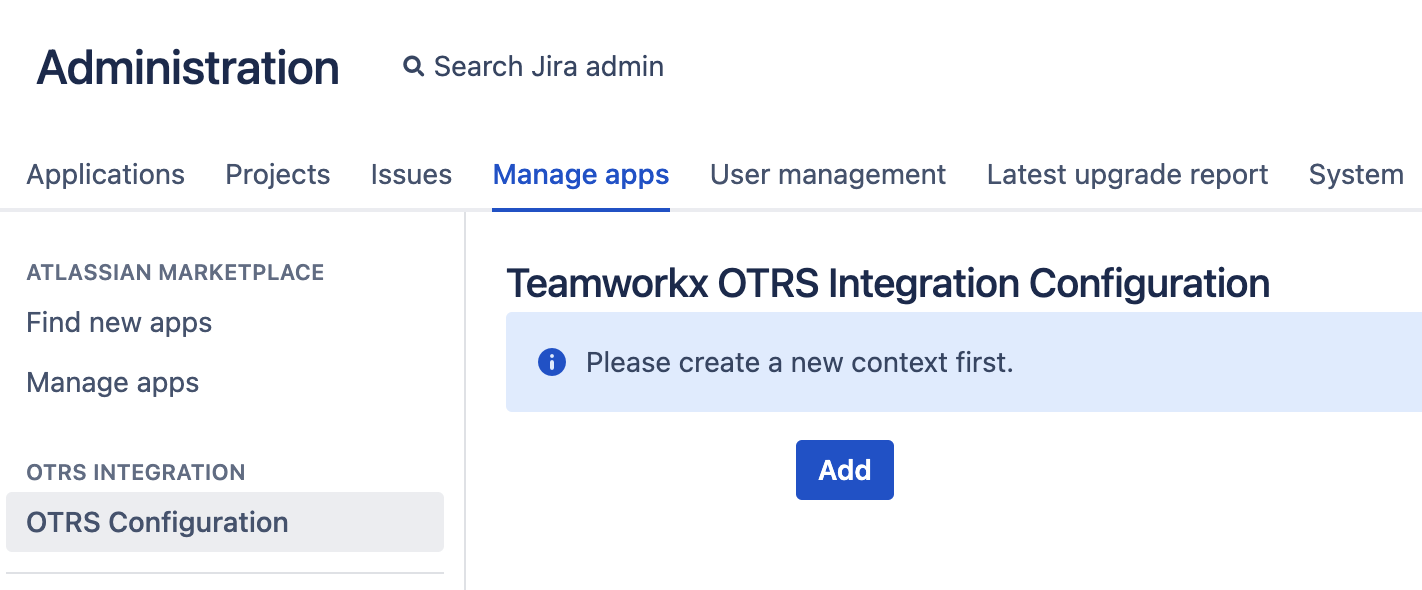1422x590 pixels.
Task: Switch to the Projects tab
Action: (278, 175)
